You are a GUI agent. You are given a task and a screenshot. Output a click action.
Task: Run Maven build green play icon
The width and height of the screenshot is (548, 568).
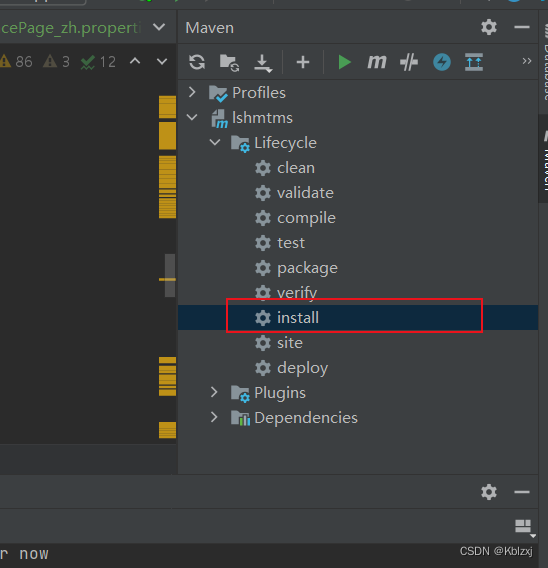tap(344, 62)
